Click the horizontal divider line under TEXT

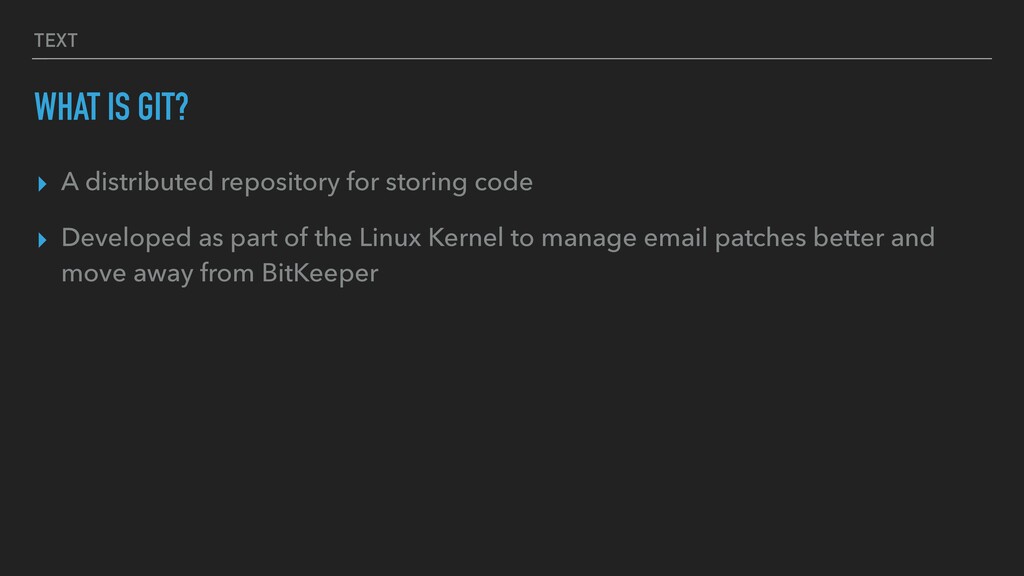(x=512, y=59)
